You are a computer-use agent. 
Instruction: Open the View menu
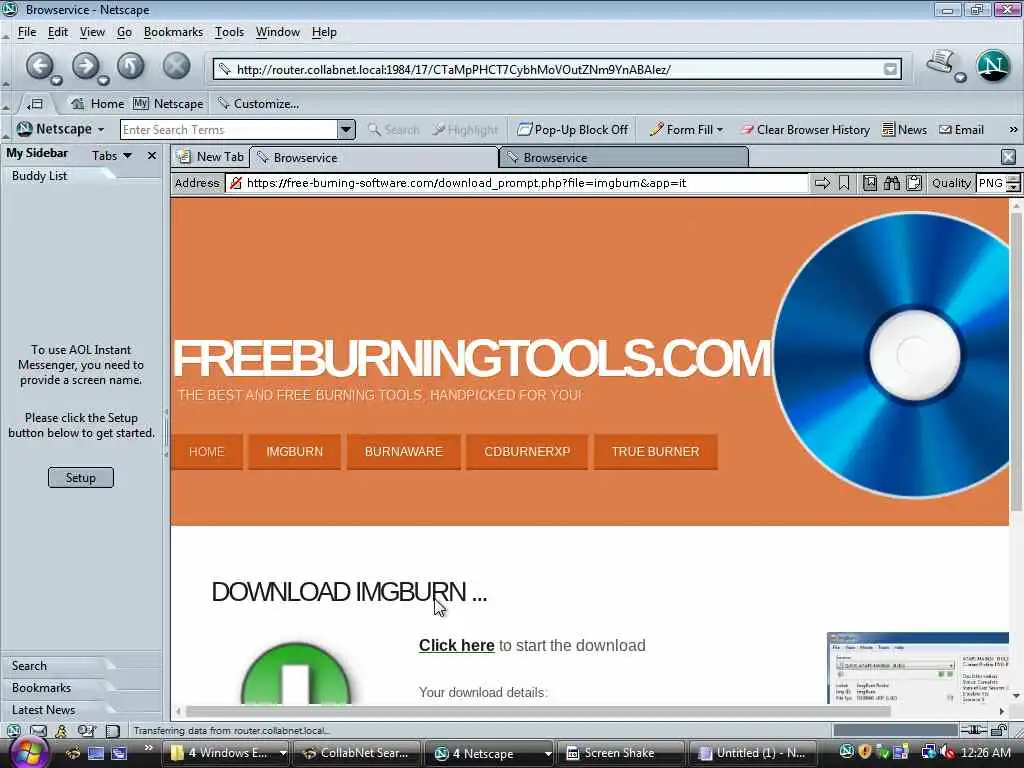(x=92, y=32)
